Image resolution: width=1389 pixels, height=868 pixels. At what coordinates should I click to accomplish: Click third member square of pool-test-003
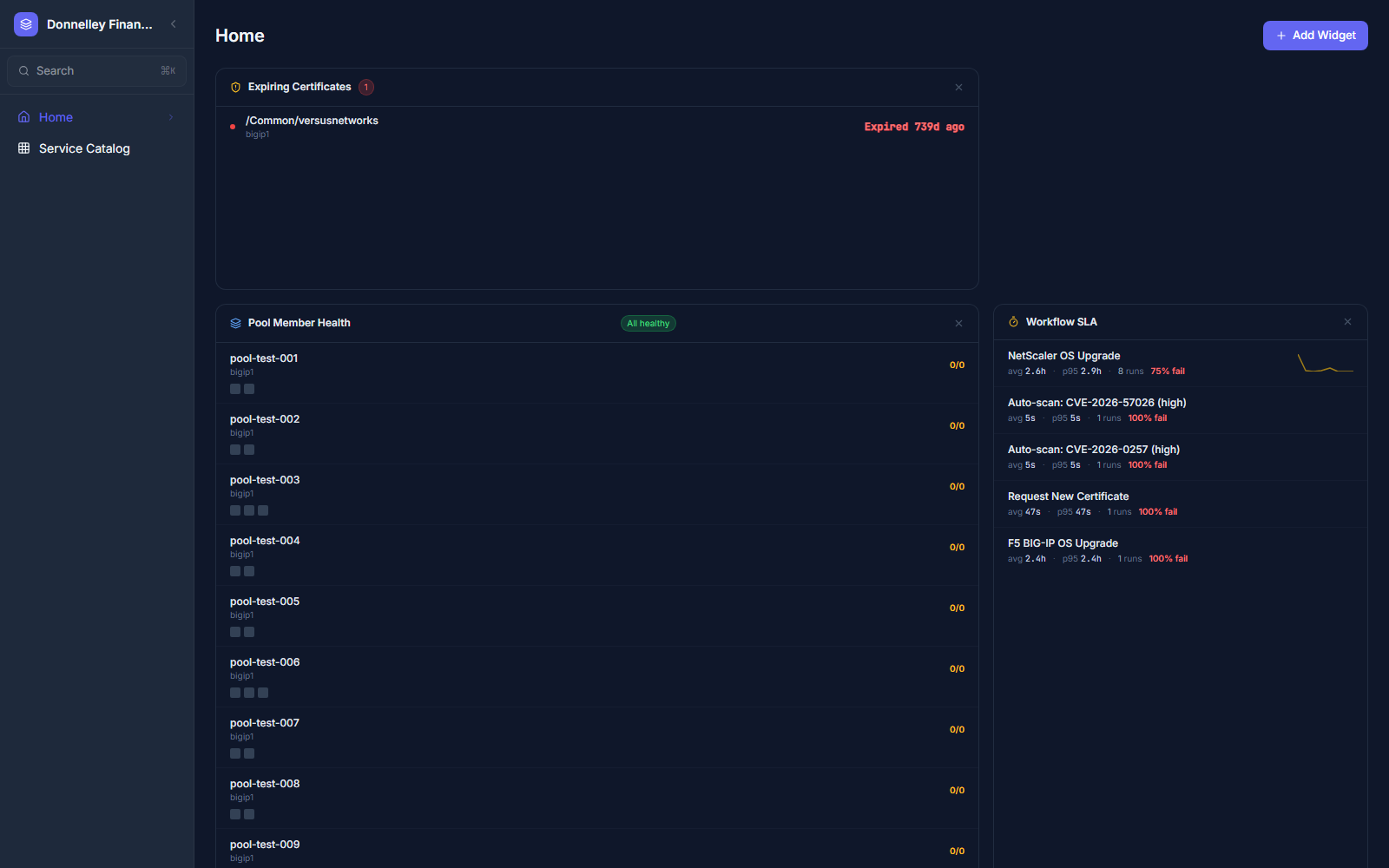point(263,510)
